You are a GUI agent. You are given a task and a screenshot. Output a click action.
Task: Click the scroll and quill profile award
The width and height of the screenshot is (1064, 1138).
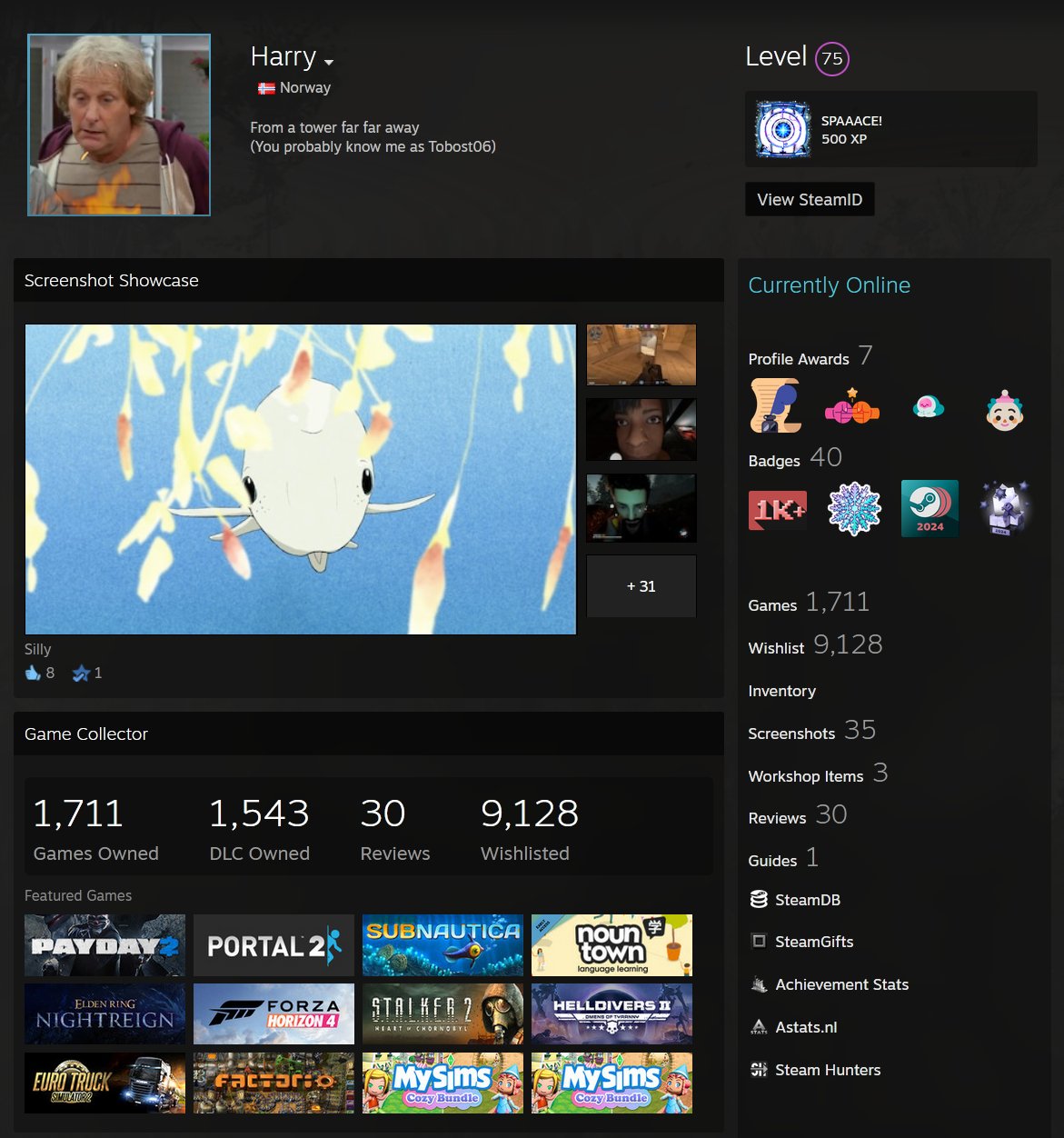click(775, 405)
